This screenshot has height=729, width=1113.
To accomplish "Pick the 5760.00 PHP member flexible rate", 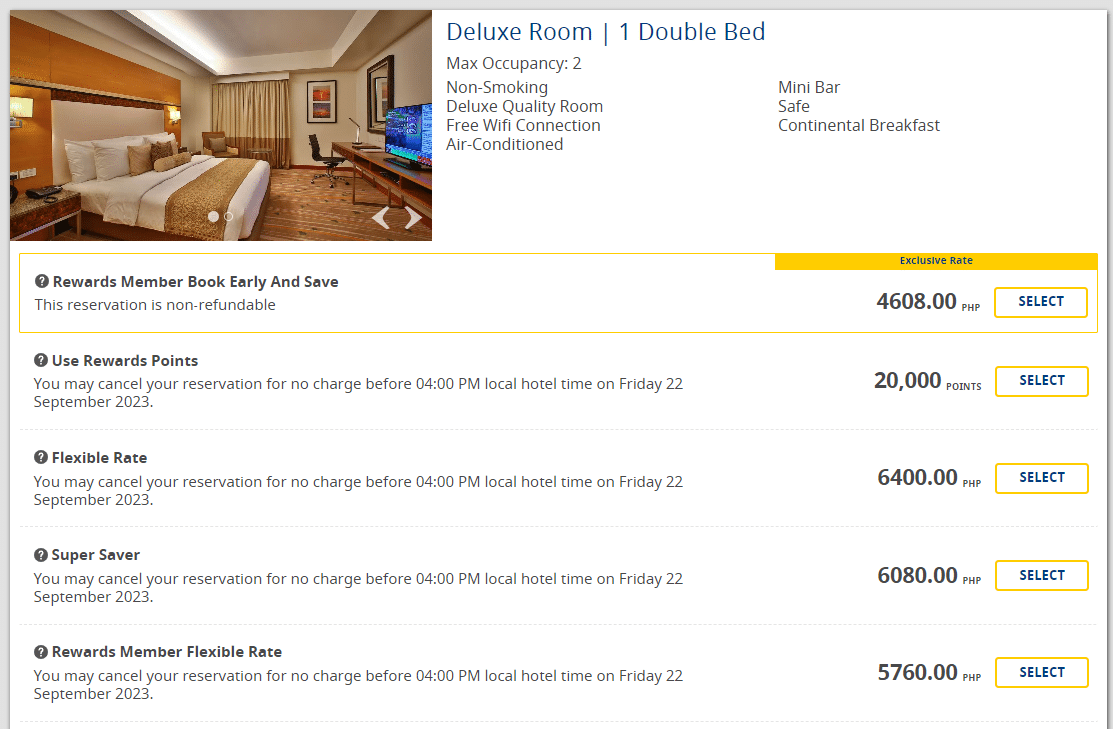I will click(1041, 673).
